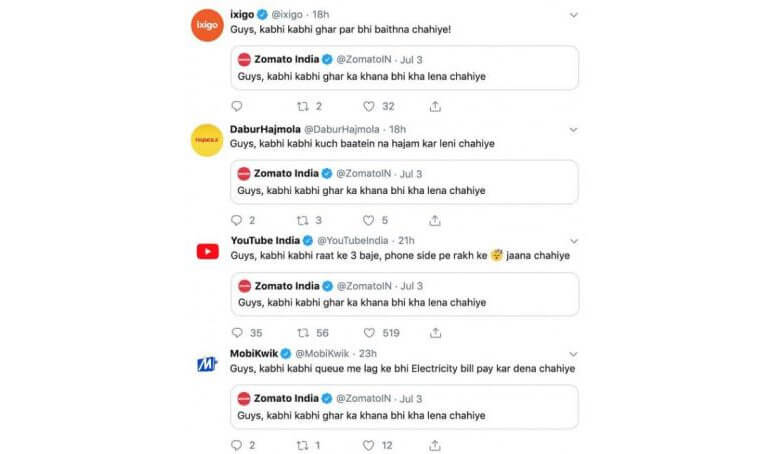Open the ixigo profile avatar

click(207, 25)
